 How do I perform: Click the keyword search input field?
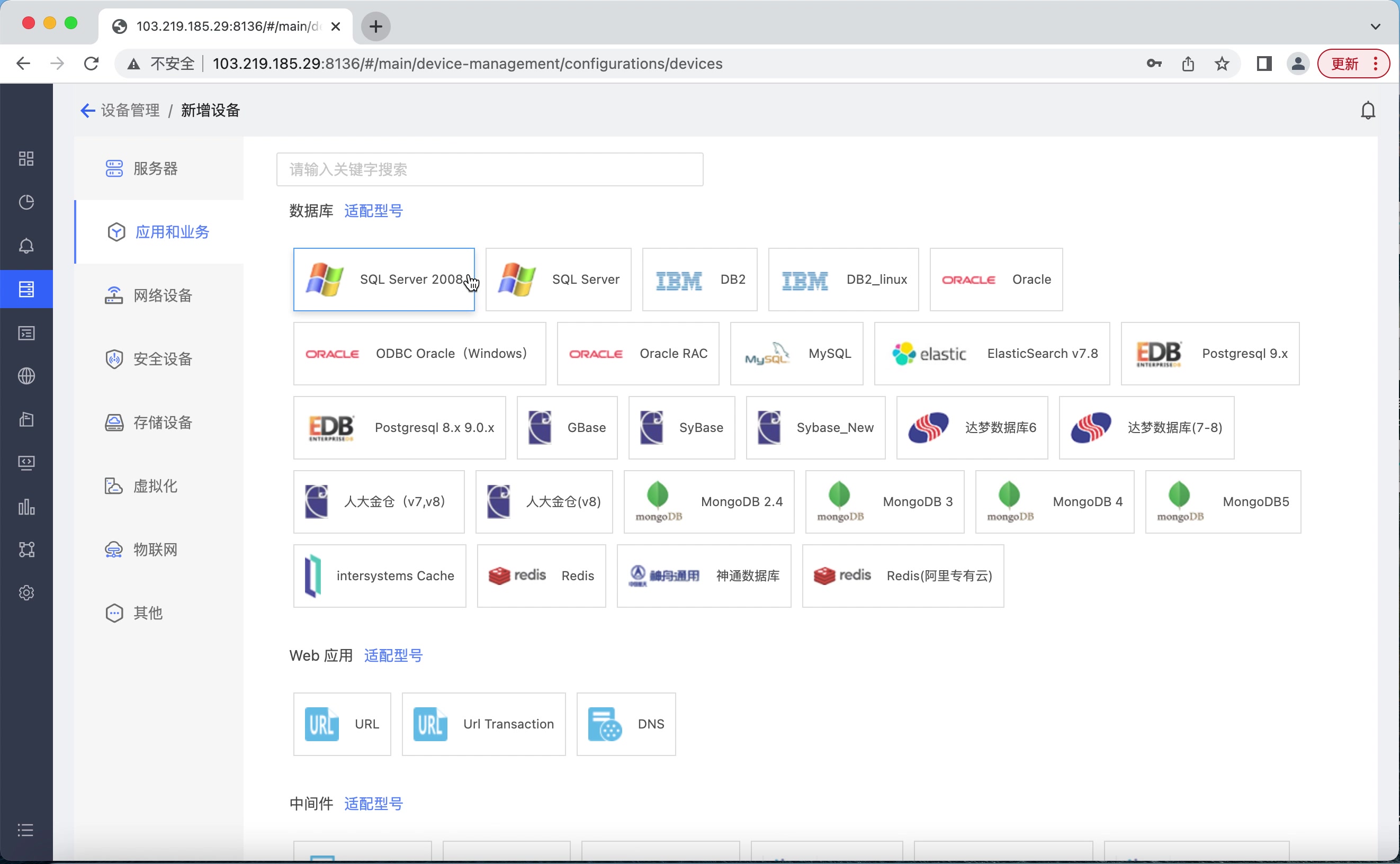tap(490, 169)
